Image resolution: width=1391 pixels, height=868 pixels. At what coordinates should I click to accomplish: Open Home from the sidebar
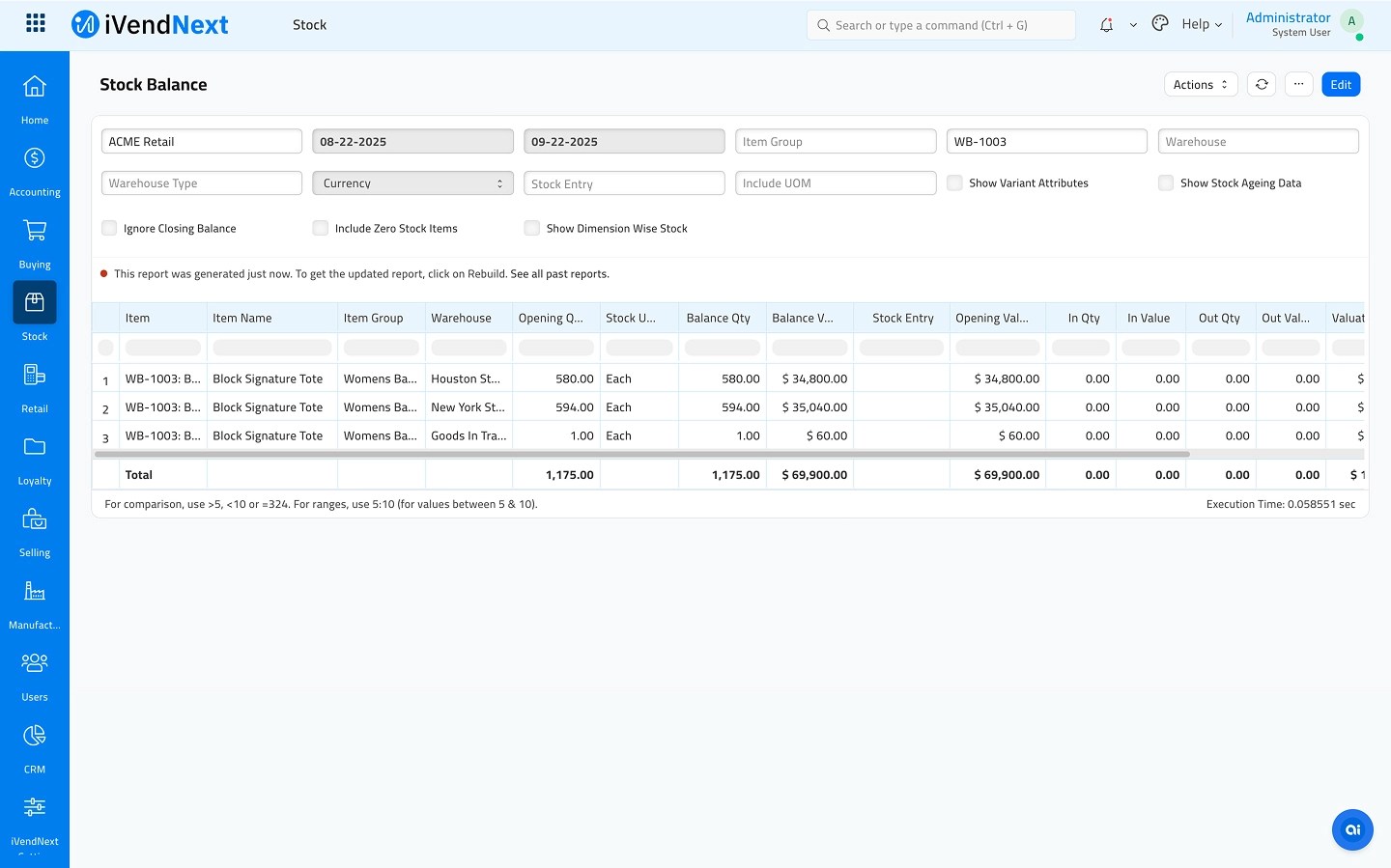(x=35, y=99)
